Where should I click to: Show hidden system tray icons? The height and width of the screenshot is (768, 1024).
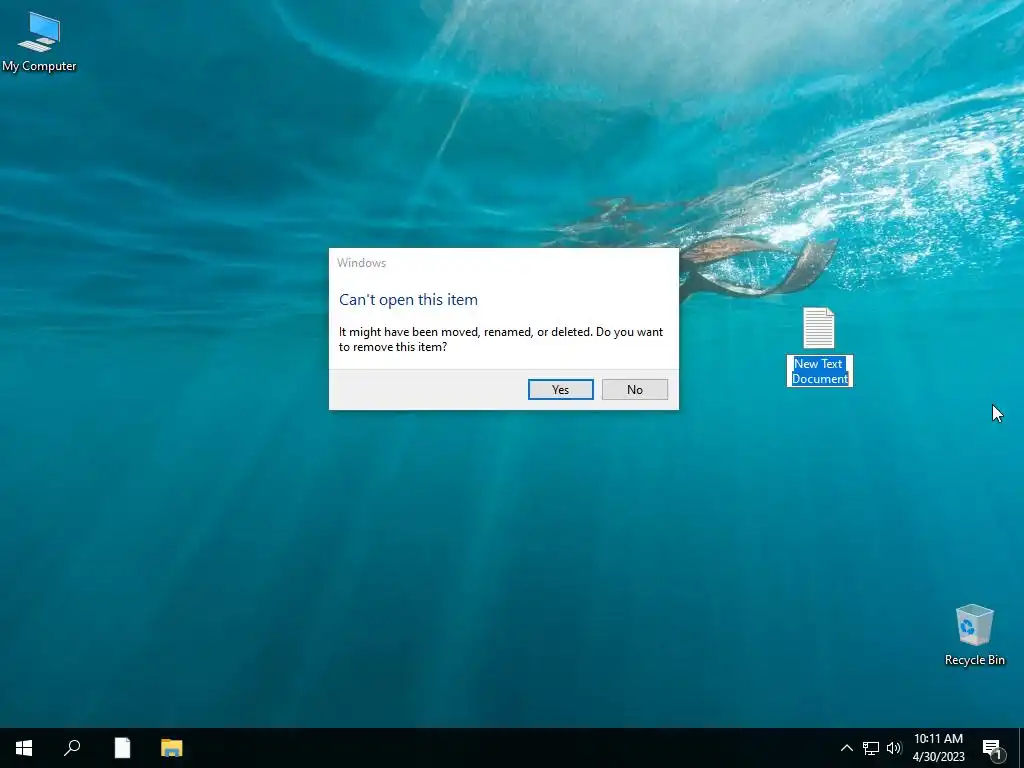846,748
